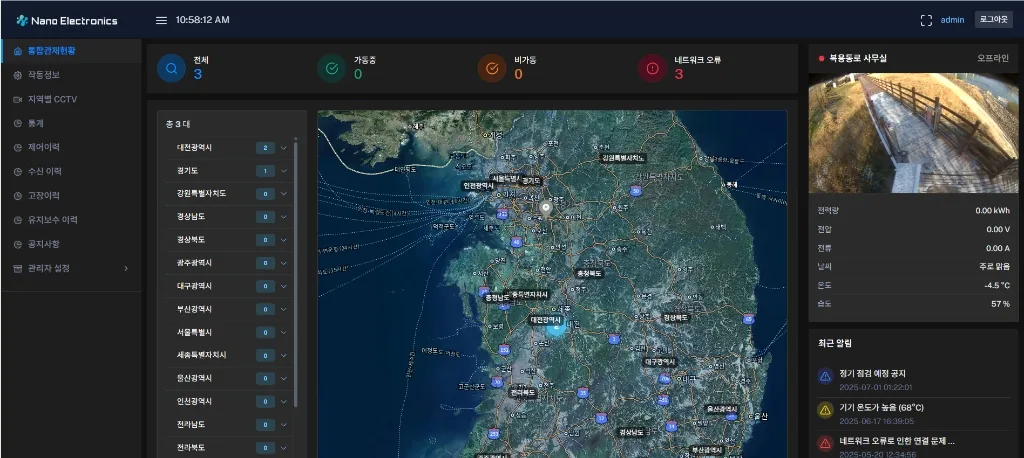Click the 로그아웃 button
This screenshot has width=1024, height=458.
pyautogui.click(x=993, y=20)
